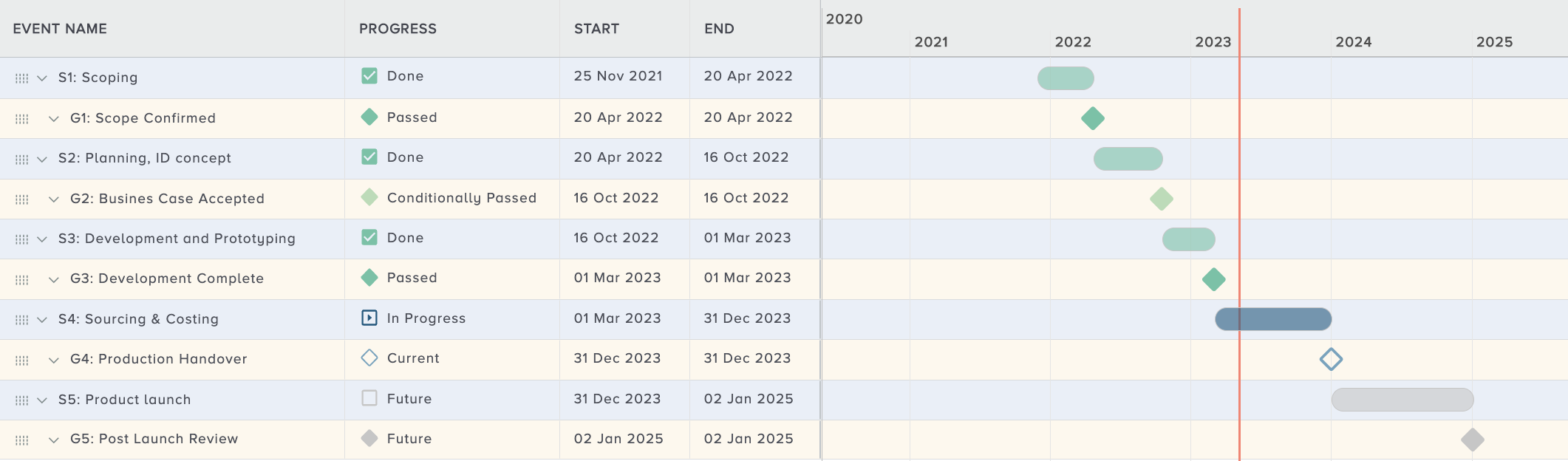The width and height of the screenshot is (1568, 461).
Task: Click the PROGRESS column header
Action: [397, 29]
